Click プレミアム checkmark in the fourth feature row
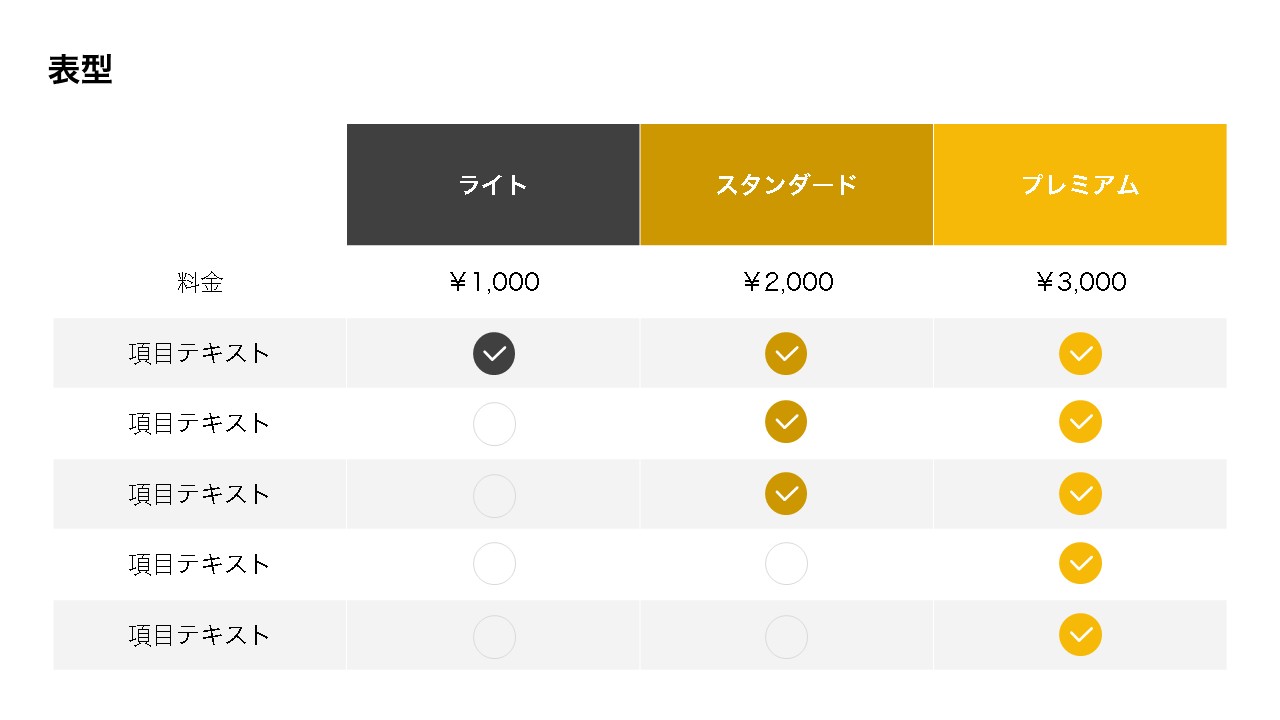Screen dimensions: 1280x720 click(1080, 564)
